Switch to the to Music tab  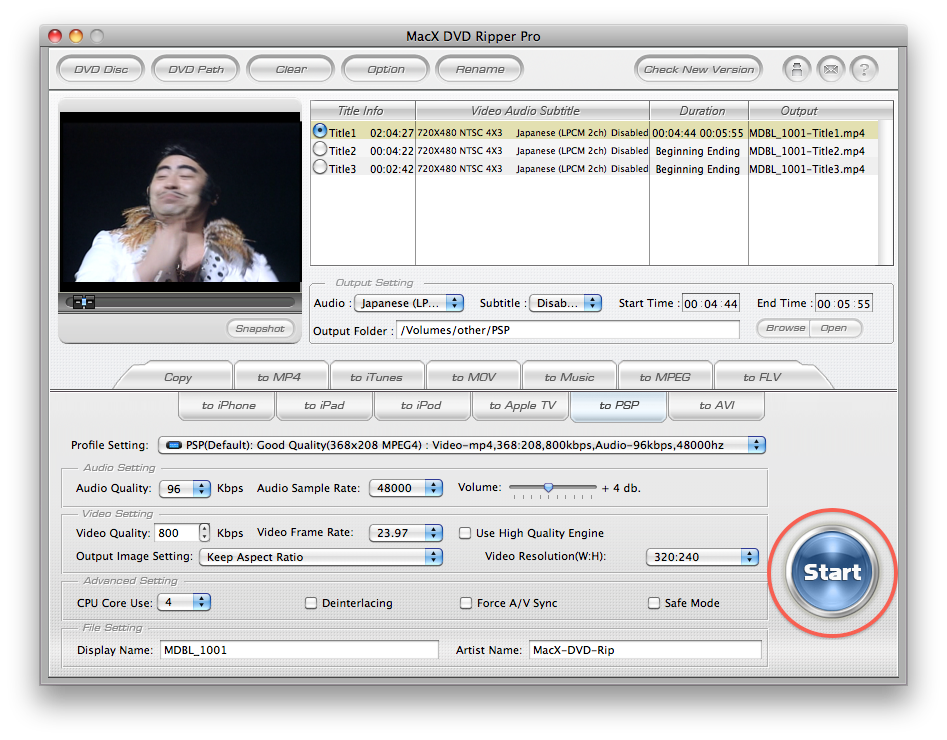coord(569,377)
